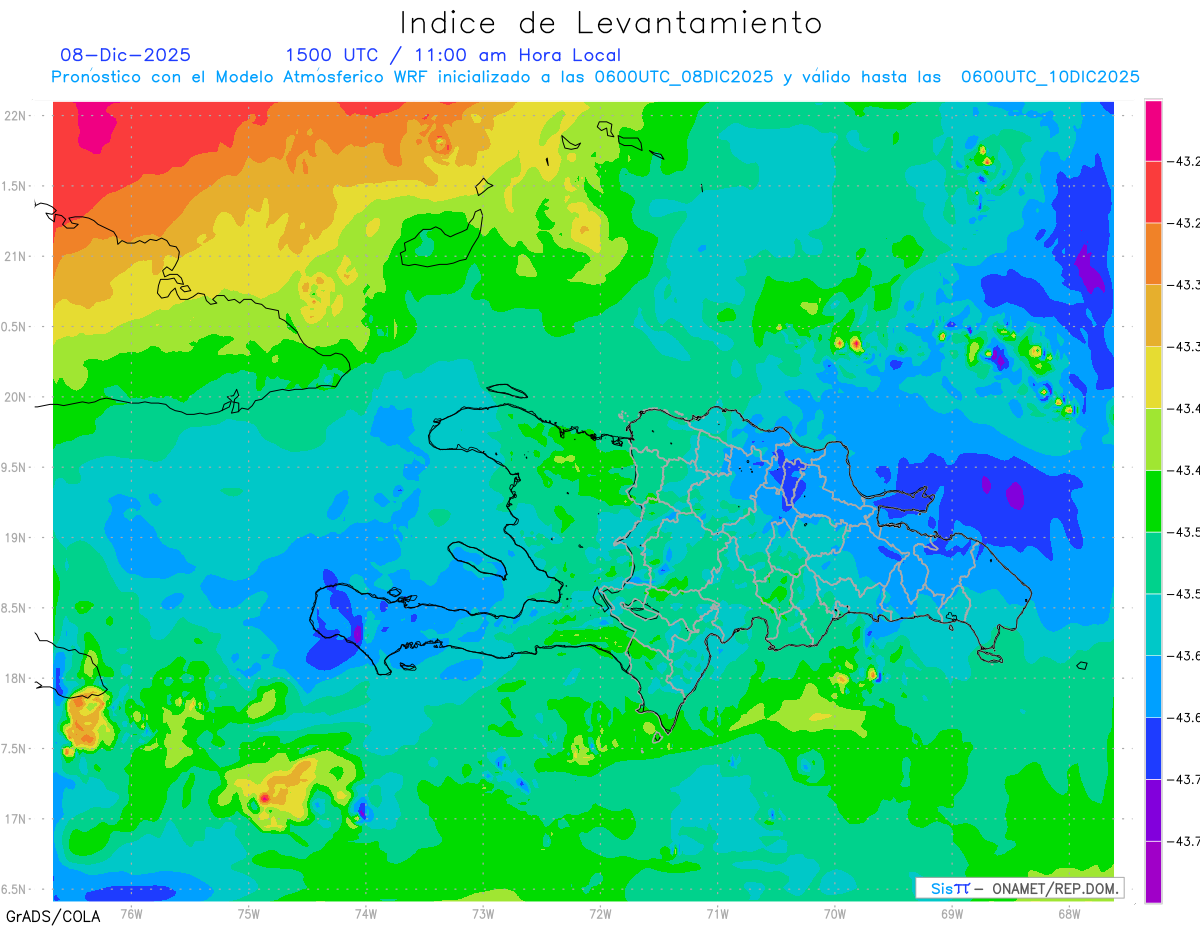Click the pure green legend swatch
Image resolution: width=1200 pixels, height=927 pixels.
coord(1153,501)
